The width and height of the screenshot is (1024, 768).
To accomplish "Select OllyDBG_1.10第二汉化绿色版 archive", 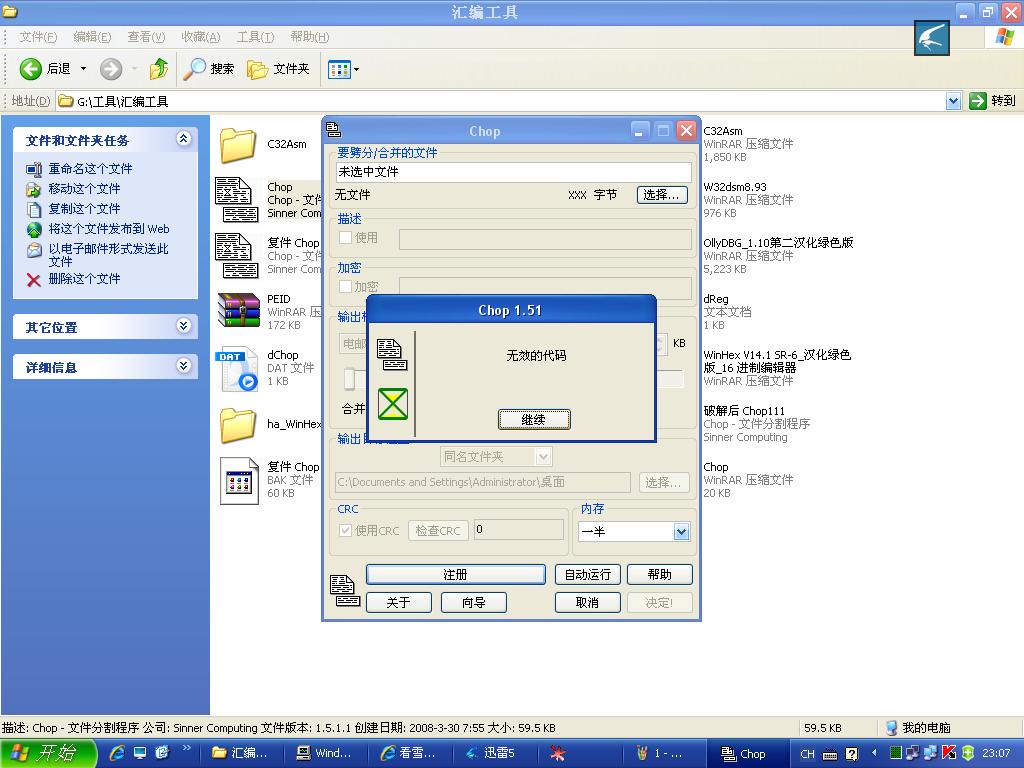I will pos(778,256).
